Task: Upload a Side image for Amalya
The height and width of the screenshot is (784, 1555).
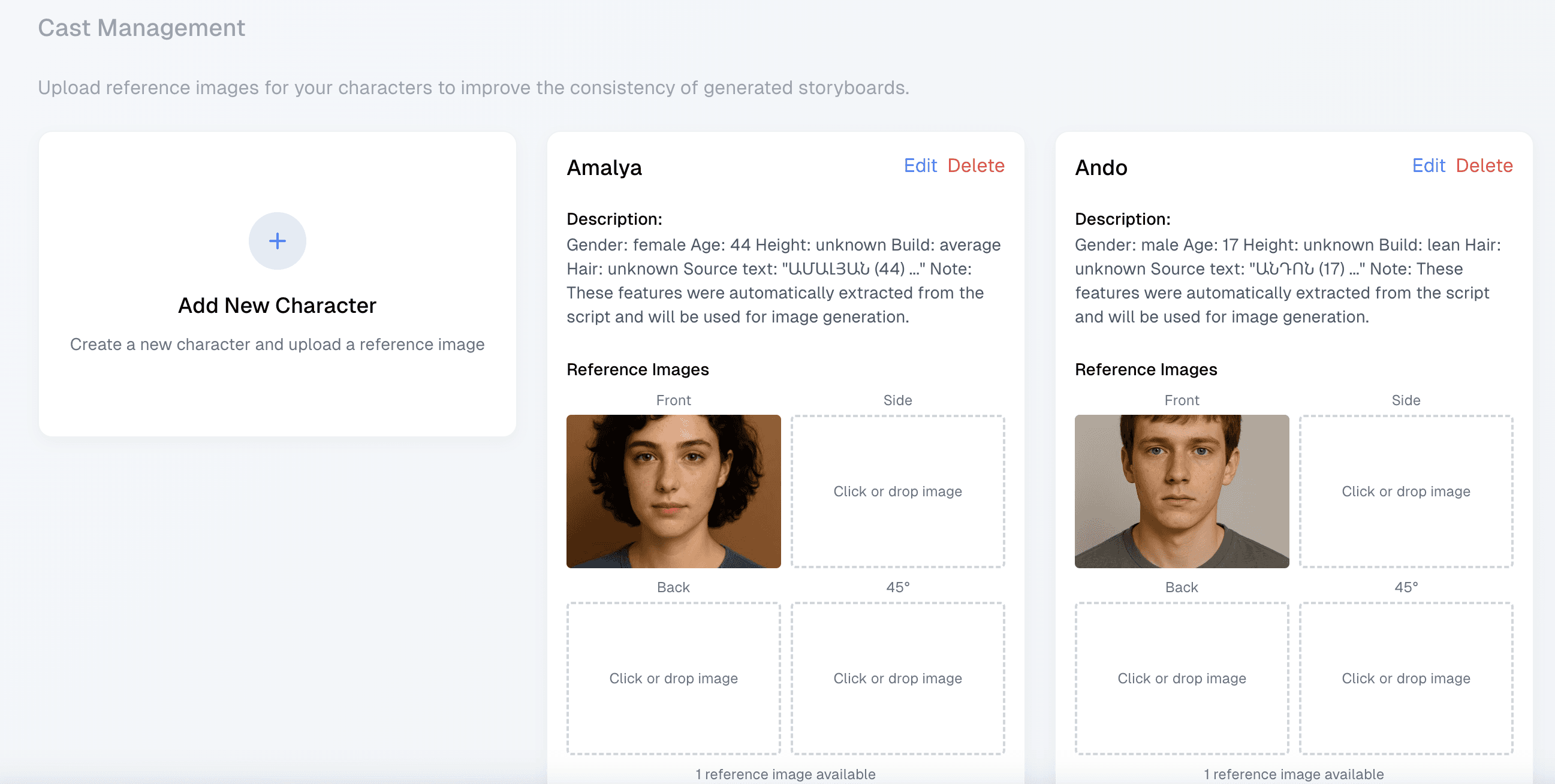Action: pyautogui.click(x=897, y=491)
